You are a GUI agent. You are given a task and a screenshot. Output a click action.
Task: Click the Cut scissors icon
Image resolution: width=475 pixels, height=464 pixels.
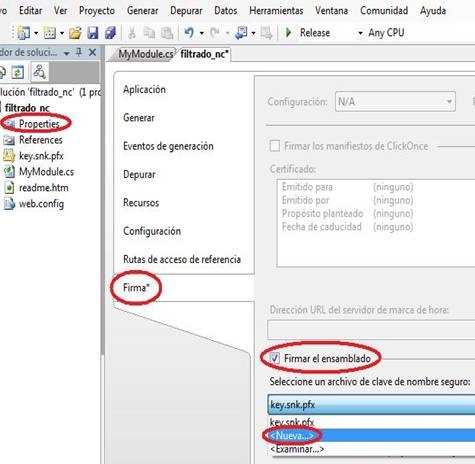[x=132, y=33]
